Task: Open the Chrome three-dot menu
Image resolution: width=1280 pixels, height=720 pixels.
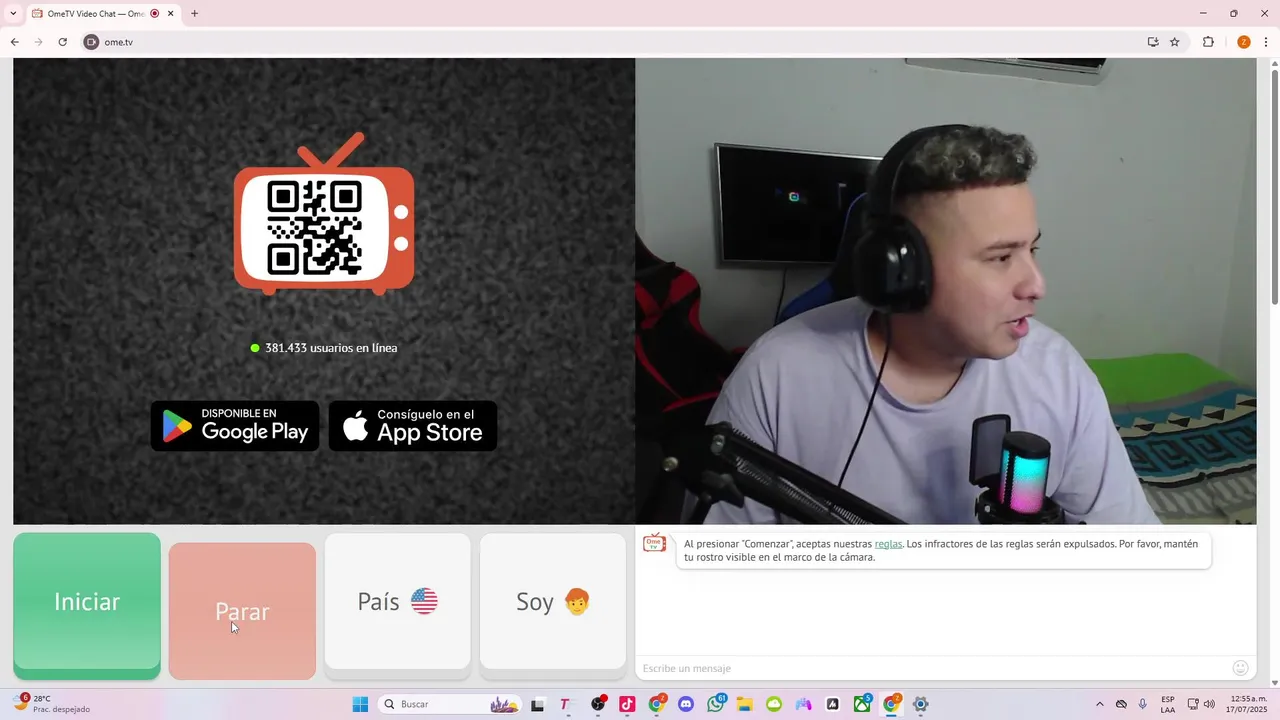Action: [x=1266, y=42]
